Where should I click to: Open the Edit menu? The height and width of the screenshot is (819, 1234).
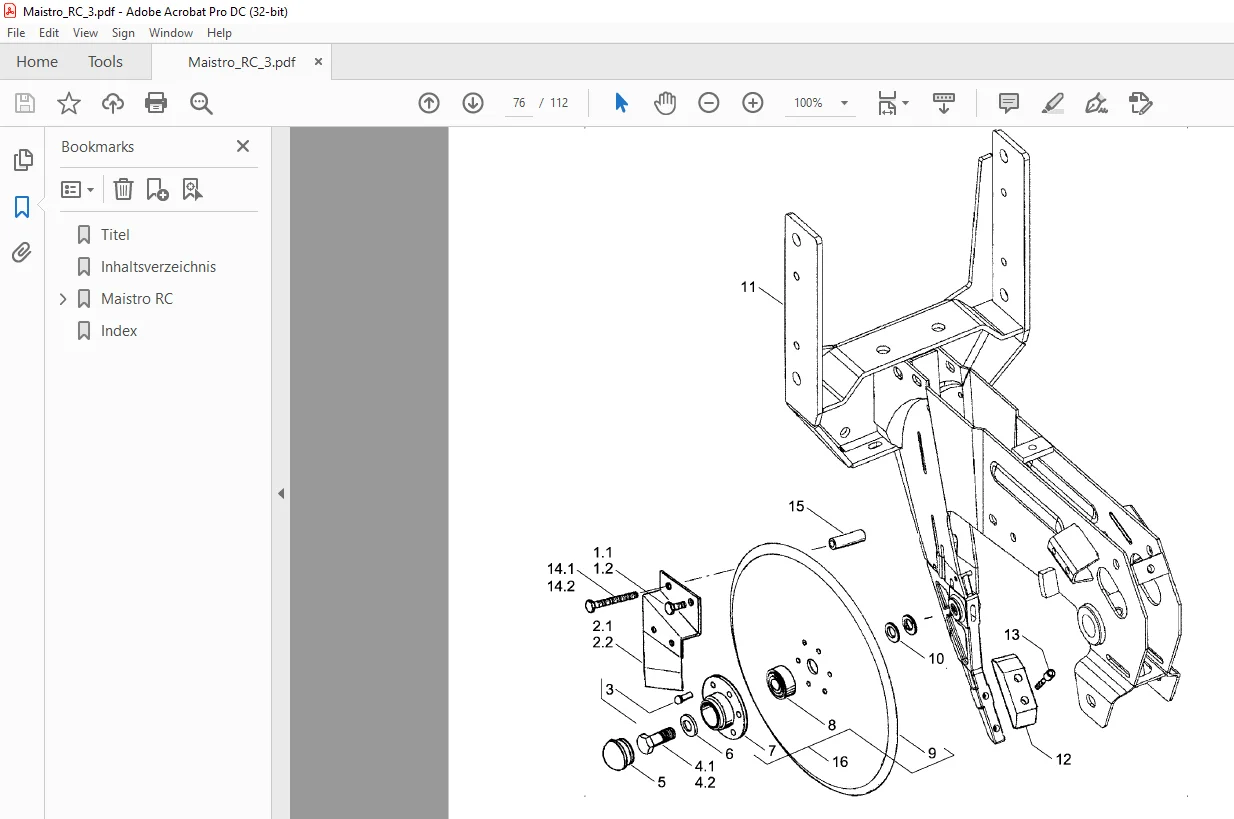click(49, 33)
